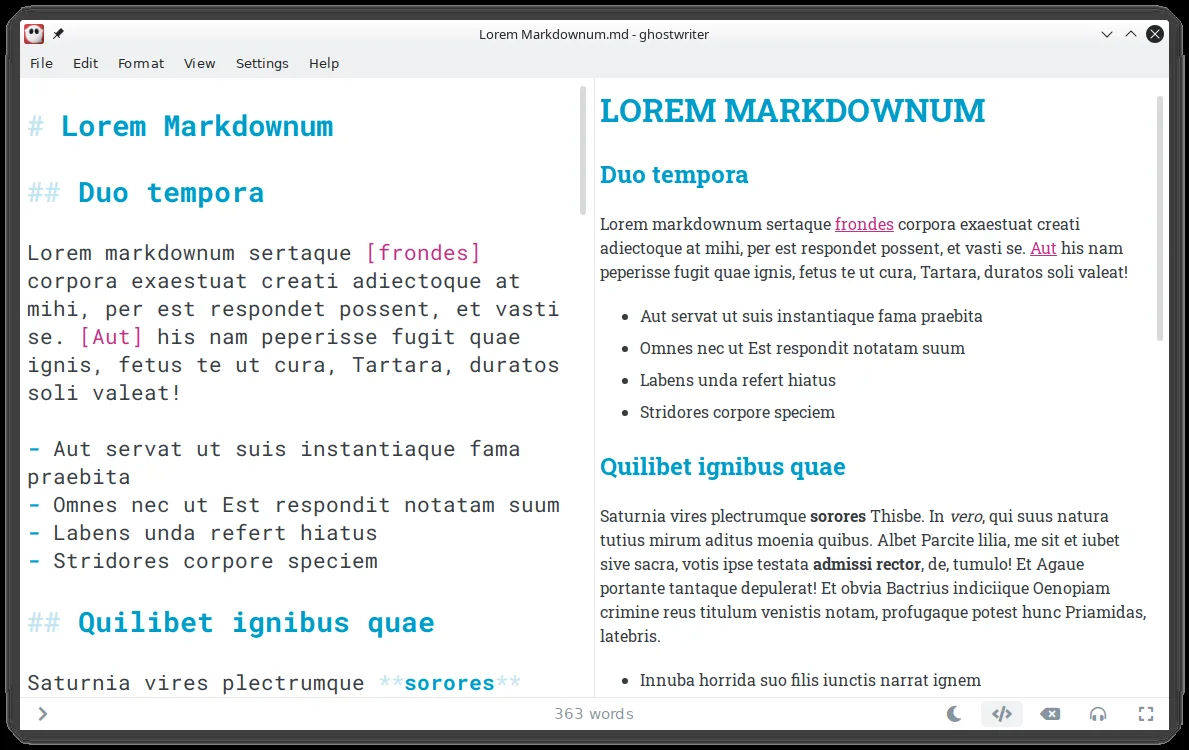Click italic 'vero' in preview paragraph
This screenshot has height=750, width=1189.
pos(966,516)
